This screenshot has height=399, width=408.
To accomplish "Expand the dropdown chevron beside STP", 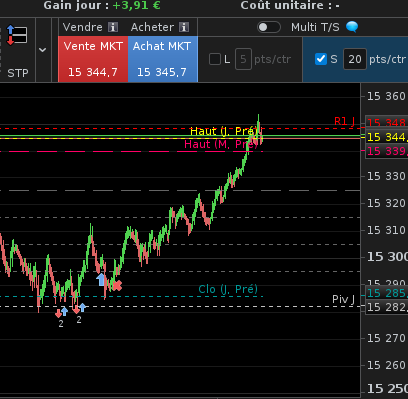I will (x=42, y=50).
